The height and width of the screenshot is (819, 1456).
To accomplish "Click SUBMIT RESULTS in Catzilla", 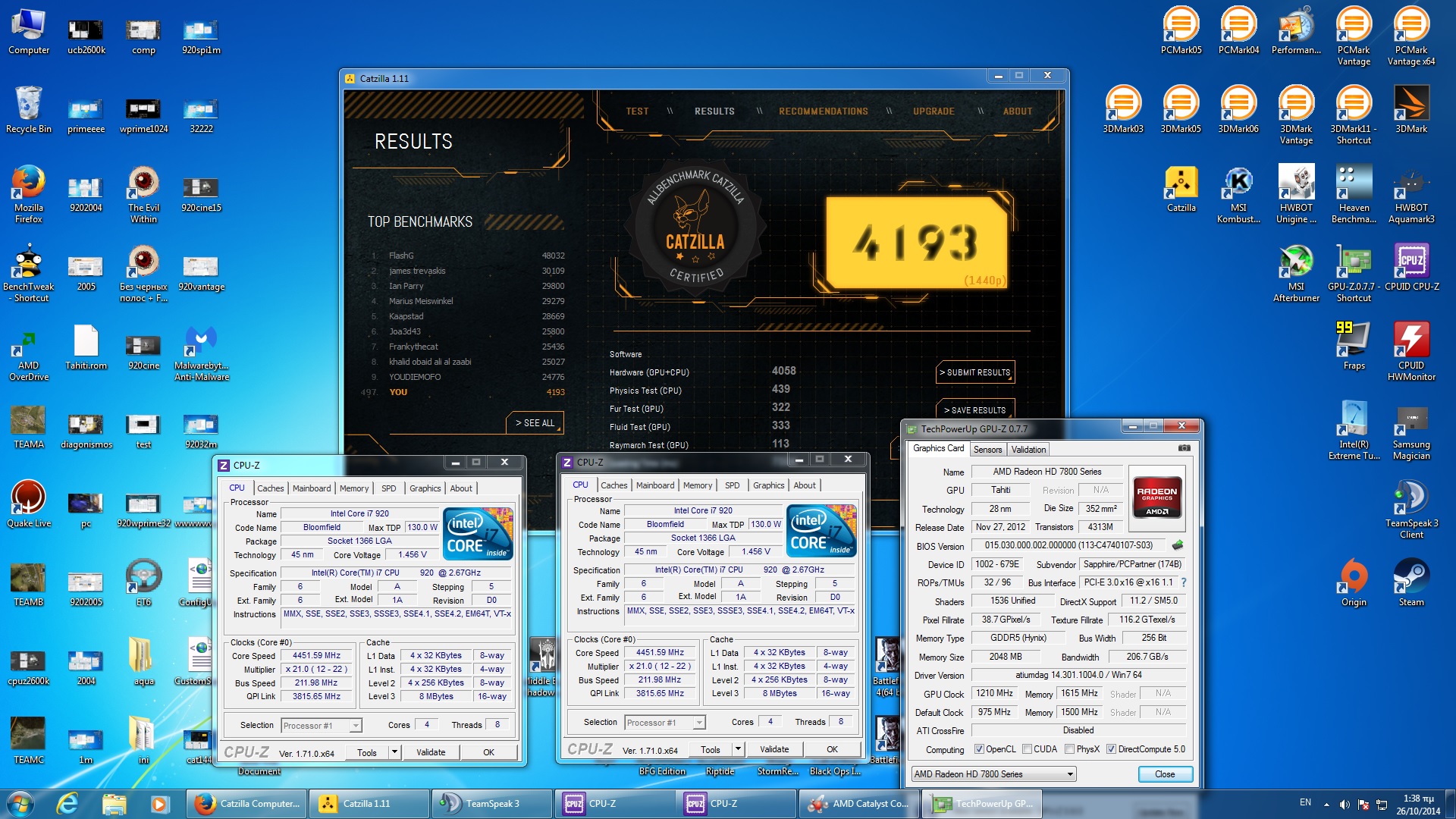I will point(975,372).
